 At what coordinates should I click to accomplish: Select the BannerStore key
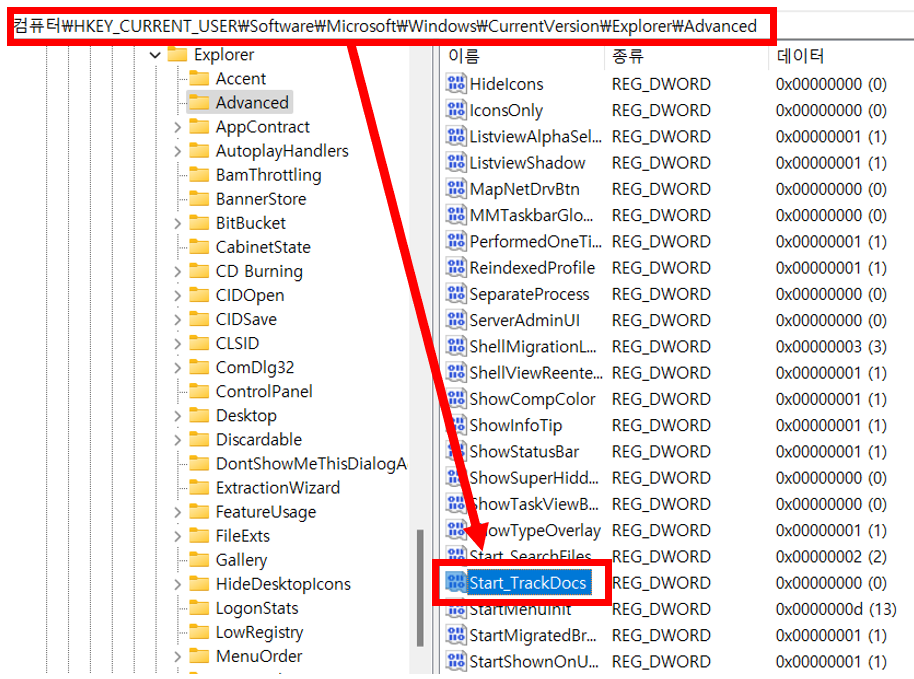261,199
